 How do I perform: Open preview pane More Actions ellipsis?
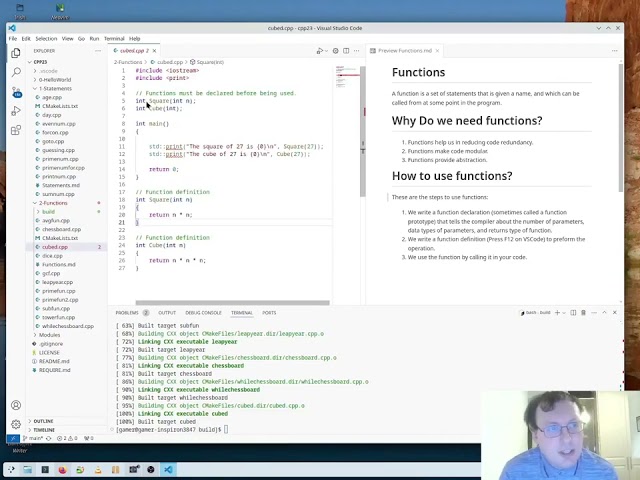(x=615, y=51)
